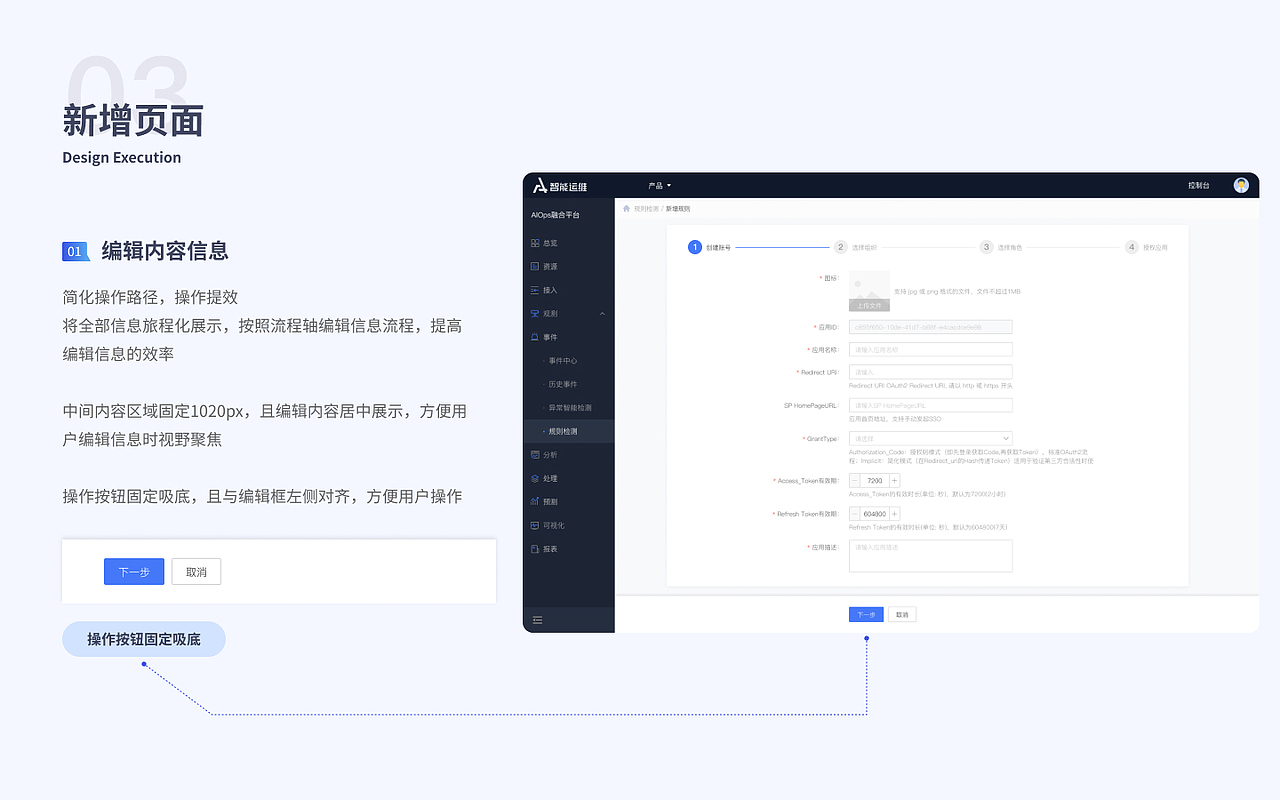Select 异常智能检测 submenu item
The image size is (1280, 800).
click(570, 408)
